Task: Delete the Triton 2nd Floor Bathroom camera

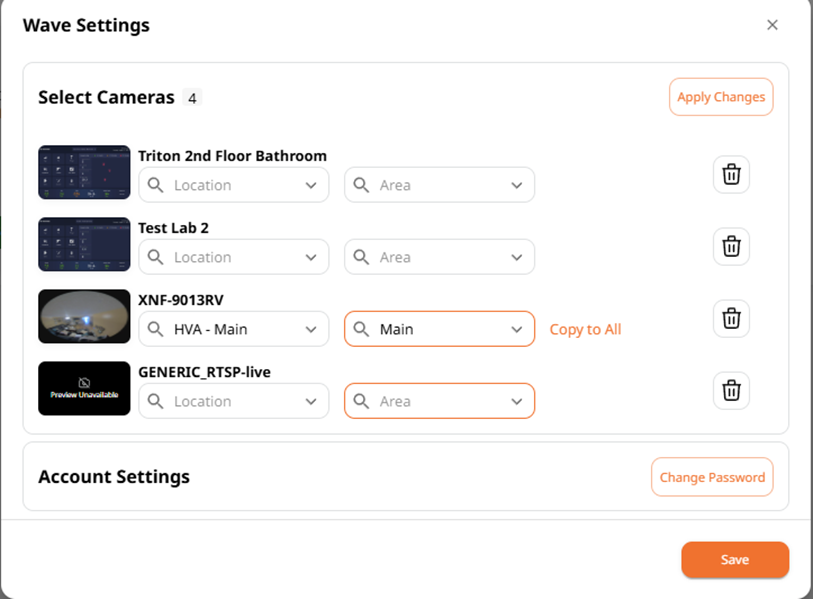Action: tap(731, 174)
